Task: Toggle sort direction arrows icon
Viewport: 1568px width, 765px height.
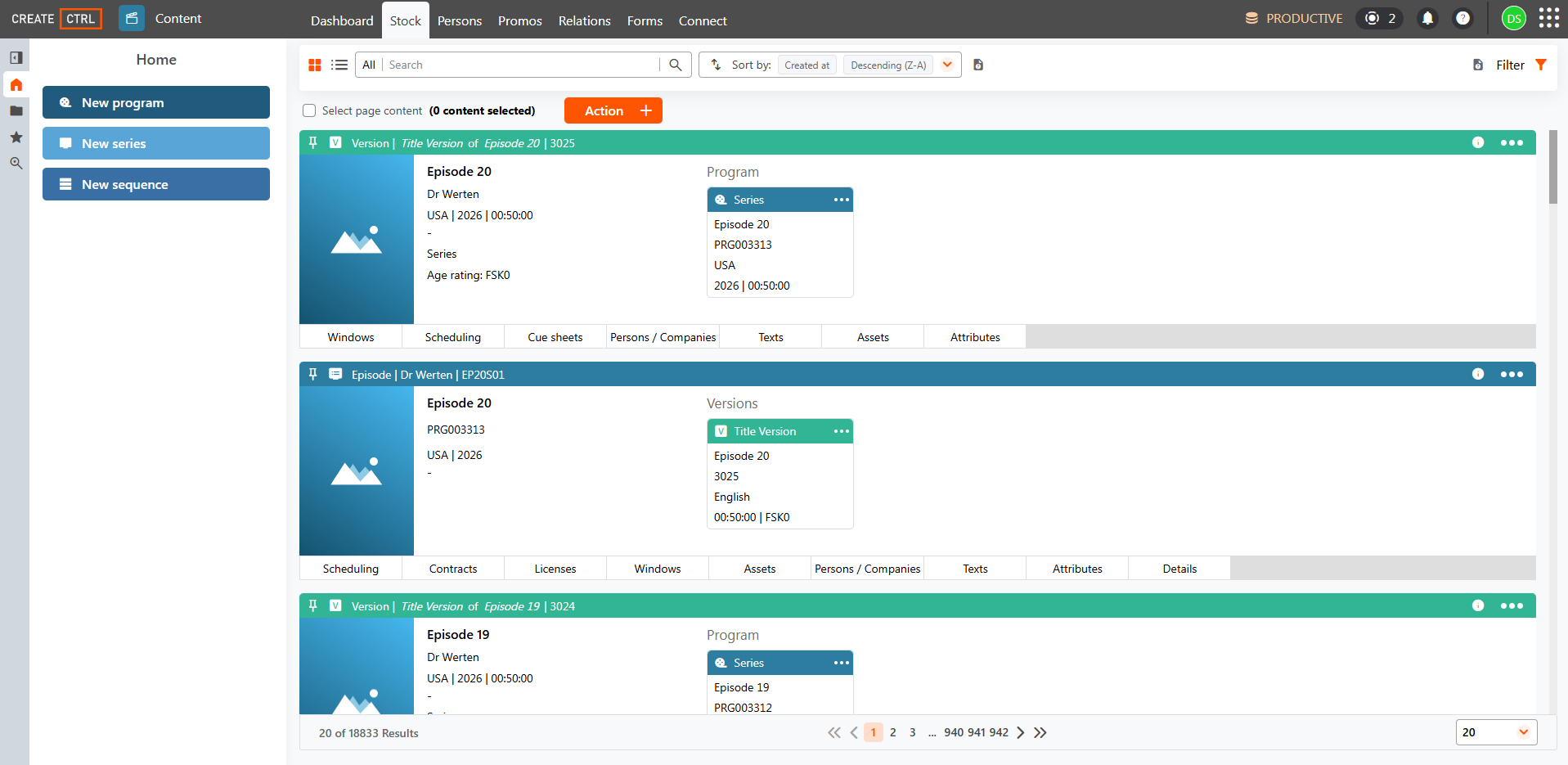Action: [716, 65]
